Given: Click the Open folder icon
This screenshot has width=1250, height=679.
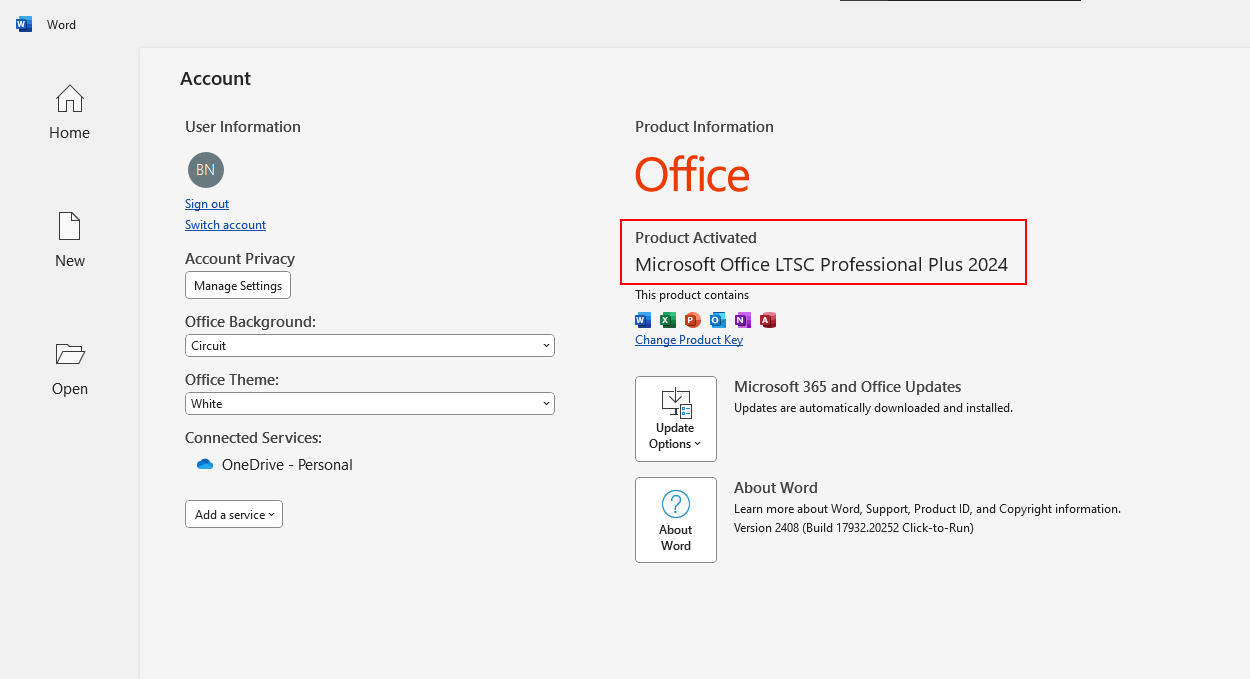Looking at the screenshot, I should pyautogui.click(x=69, y=354).
